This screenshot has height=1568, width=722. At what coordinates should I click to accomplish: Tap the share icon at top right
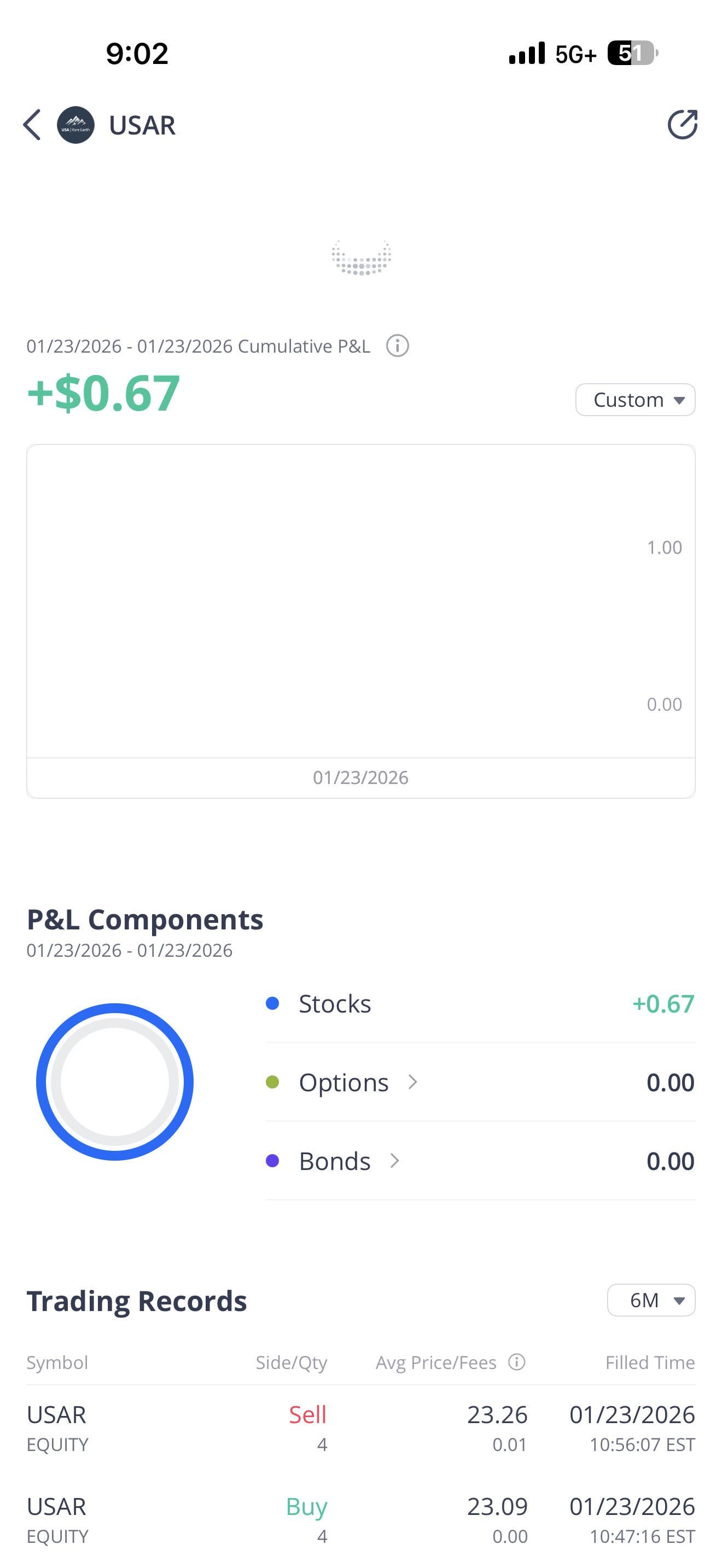pos(682,125)
